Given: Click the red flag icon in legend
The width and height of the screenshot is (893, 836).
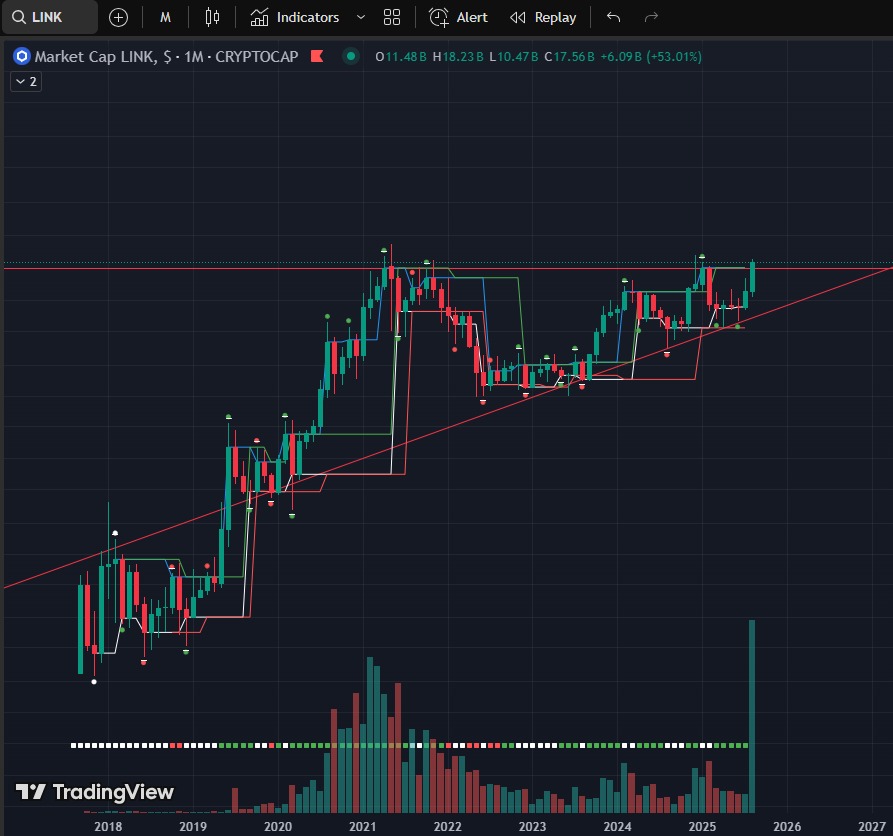Looking at the screenshot, I should point(317,56).
